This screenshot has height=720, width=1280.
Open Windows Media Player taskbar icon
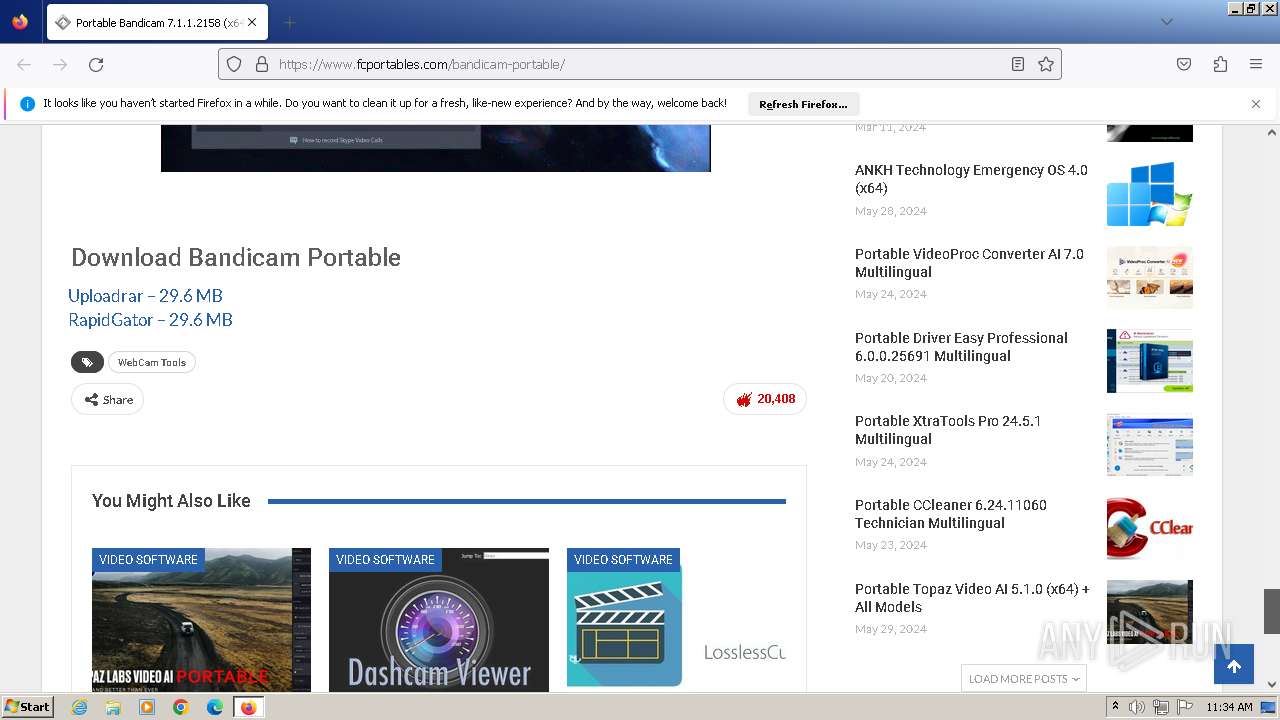(147, 707)
